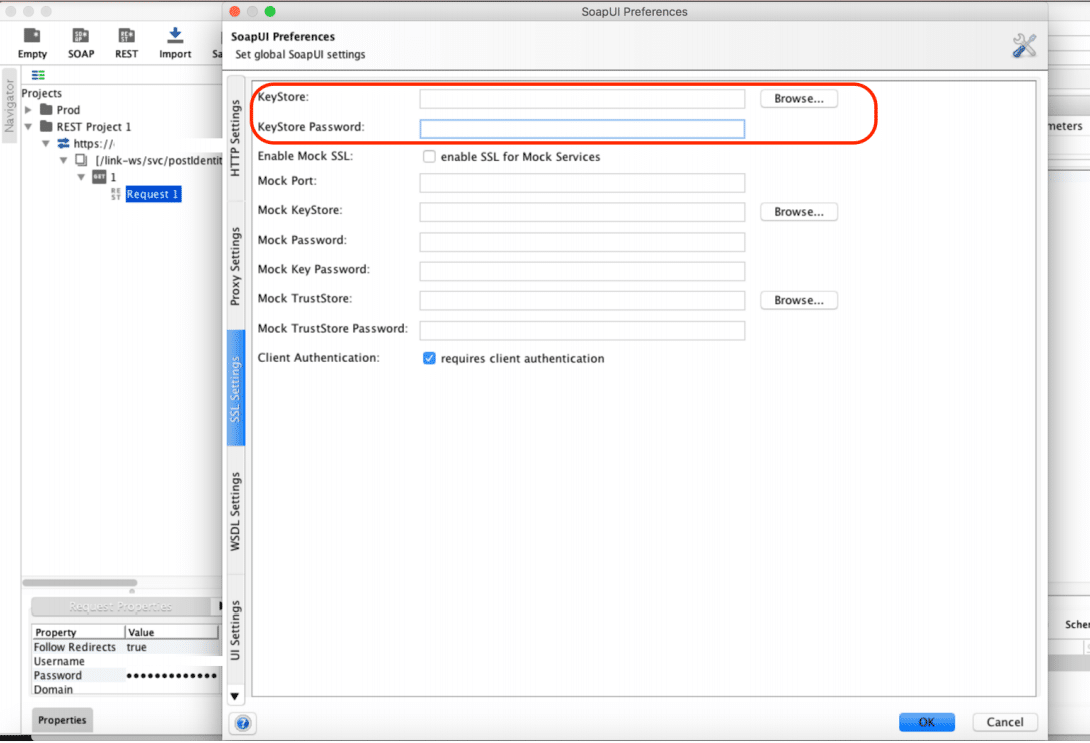1090x743 pixels.
Task: Click the Import toolbar icon
Action: tap(175, 36)
